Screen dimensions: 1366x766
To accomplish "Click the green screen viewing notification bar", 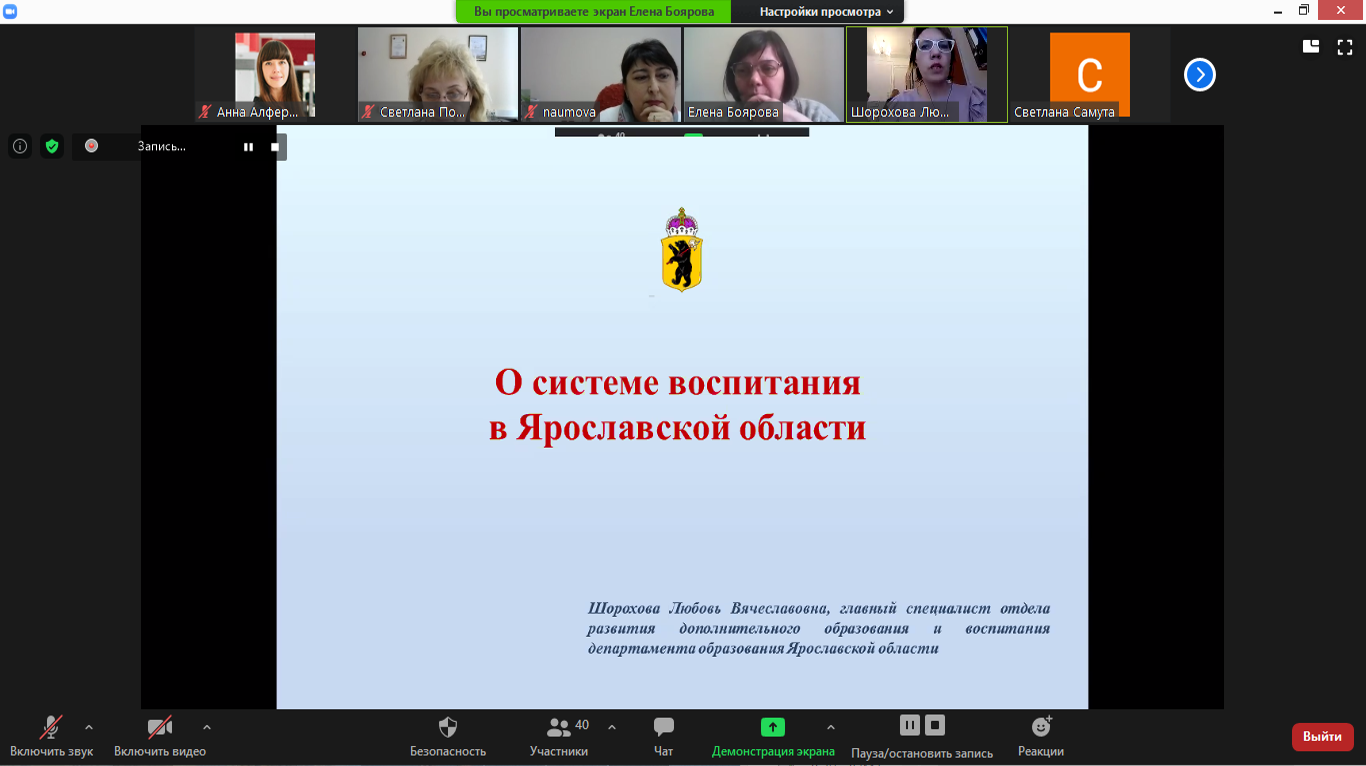I will [x=594, y=12].
